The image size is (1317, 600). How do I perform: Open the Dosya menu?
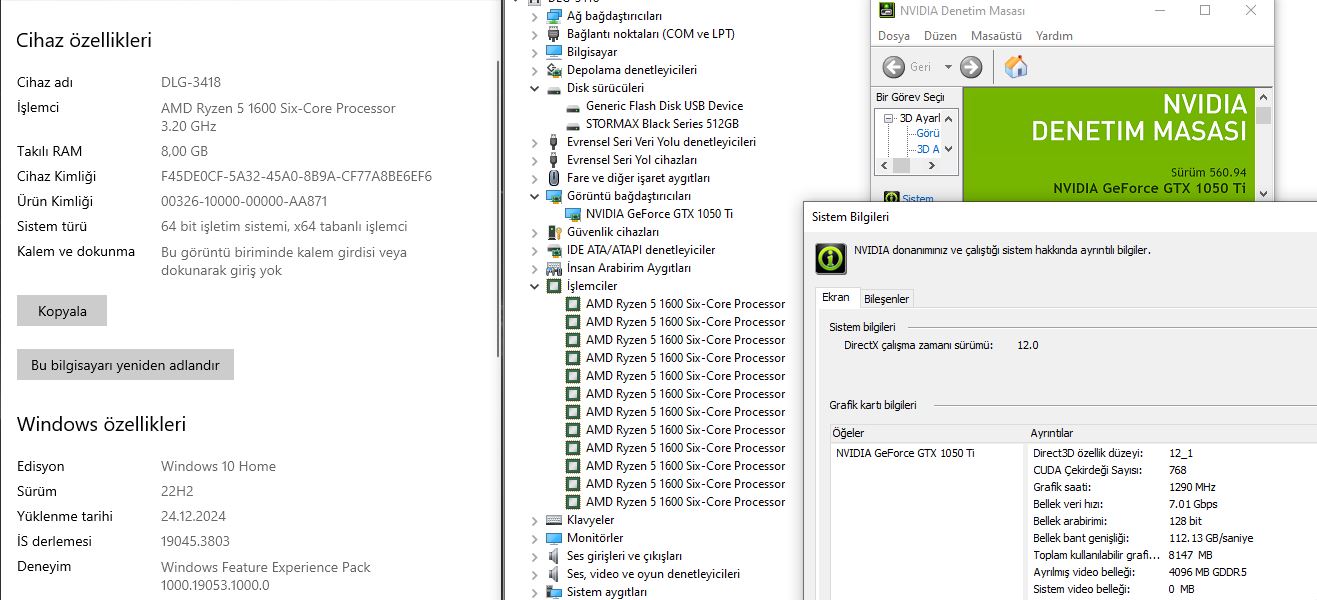(x=894, y=36)
